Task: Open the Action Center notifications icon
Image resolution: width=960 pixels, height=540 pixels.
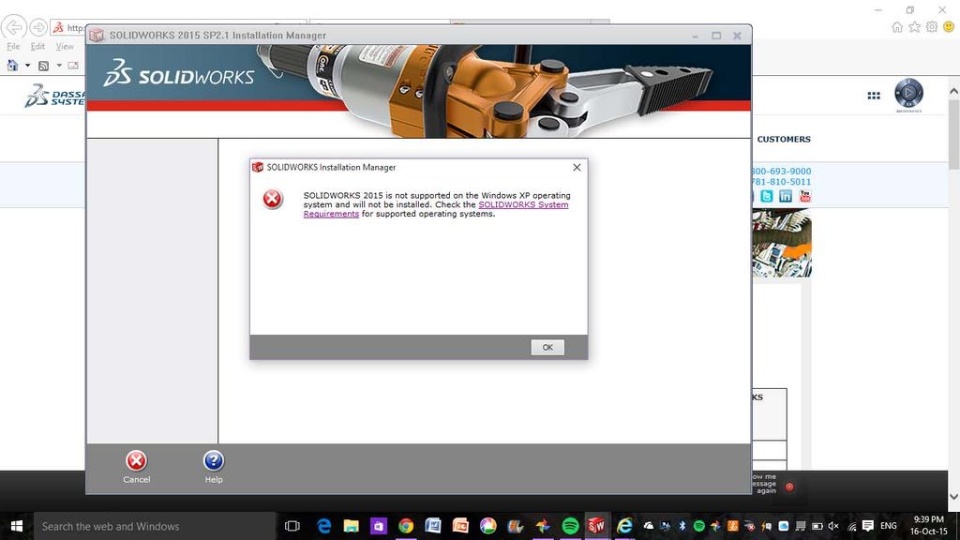Action: tap(868, 526)
